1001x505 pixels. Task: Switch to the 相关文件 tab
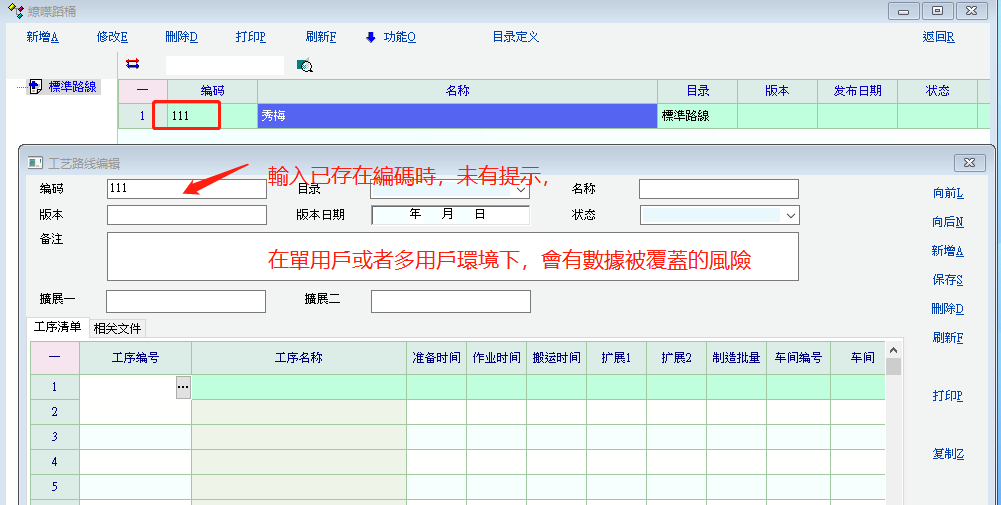point(117,328)
